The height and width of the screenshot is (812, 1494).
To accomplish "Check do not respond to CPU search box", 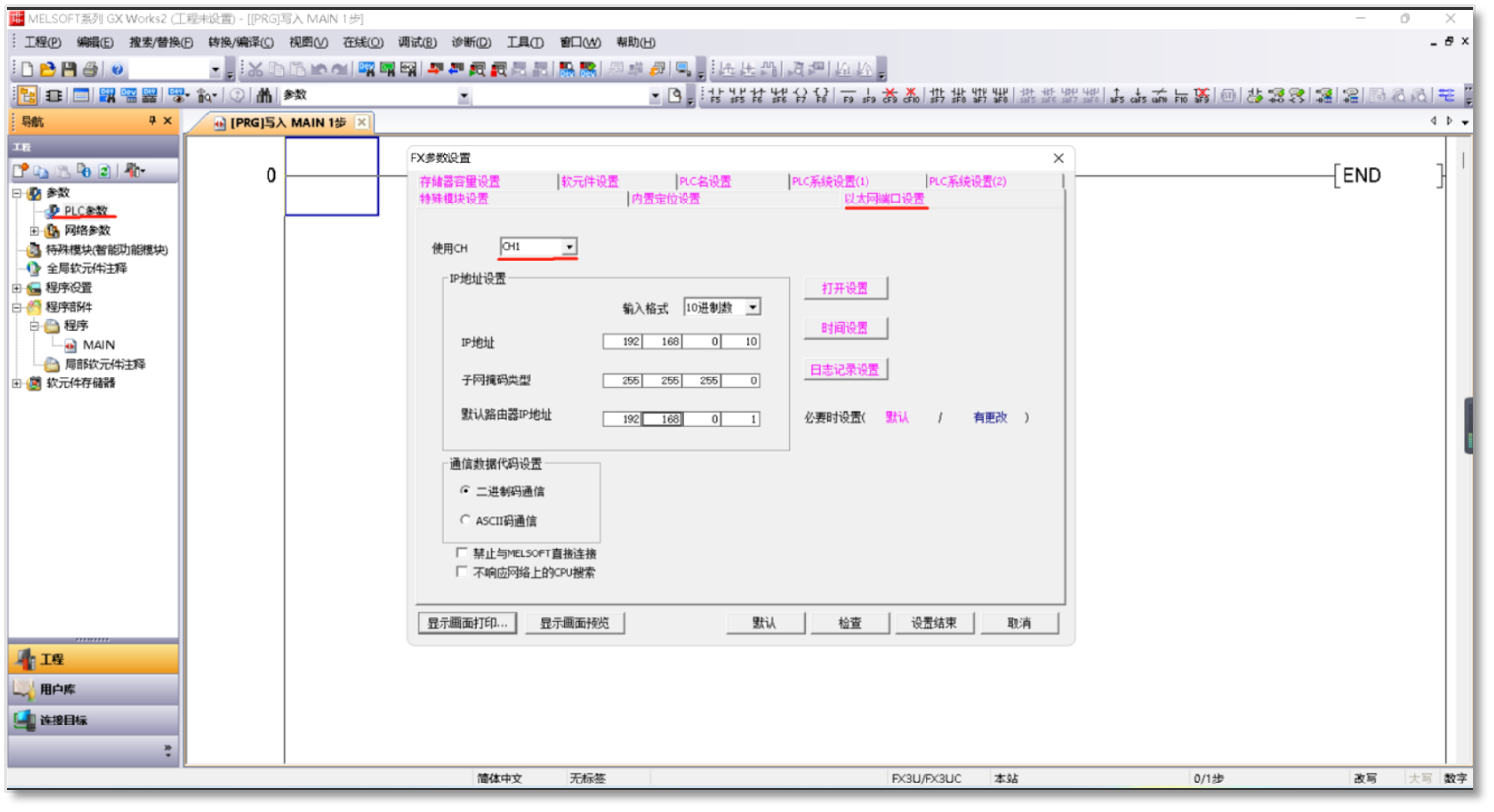I will tap(462, 571).
